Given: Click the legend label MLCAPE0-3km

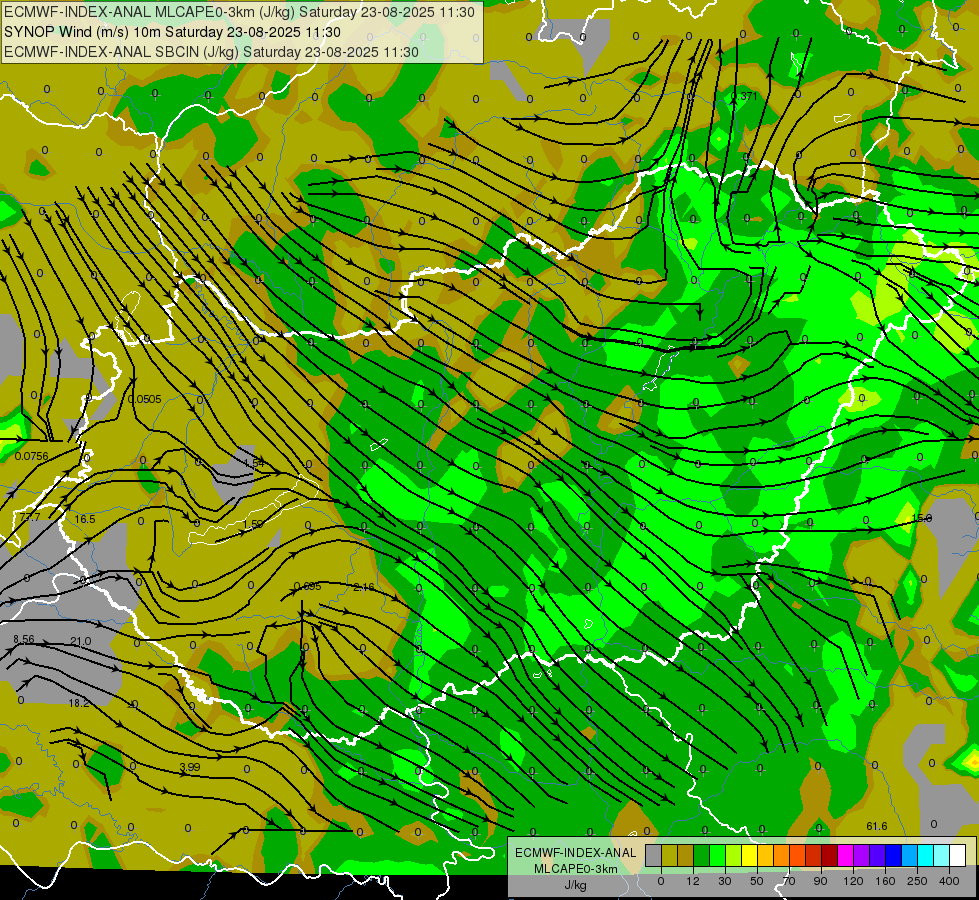Looking at the screenshot, I should point(575,869).
